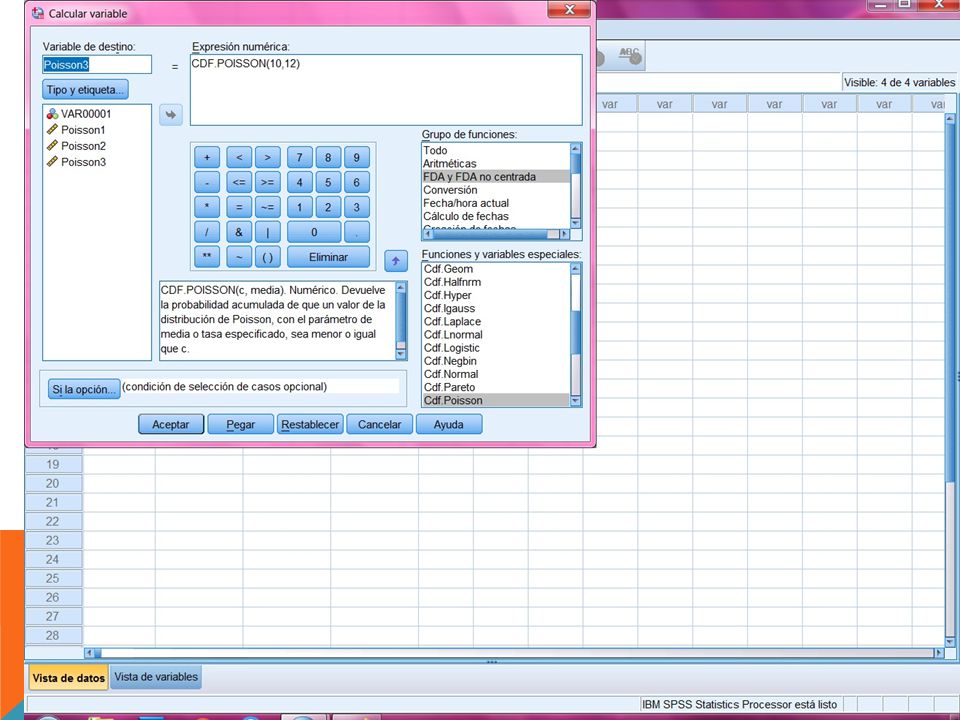Screen dimensions: 960x720
Task: Switch to Vista de variables tab
Action: (156, 677)
